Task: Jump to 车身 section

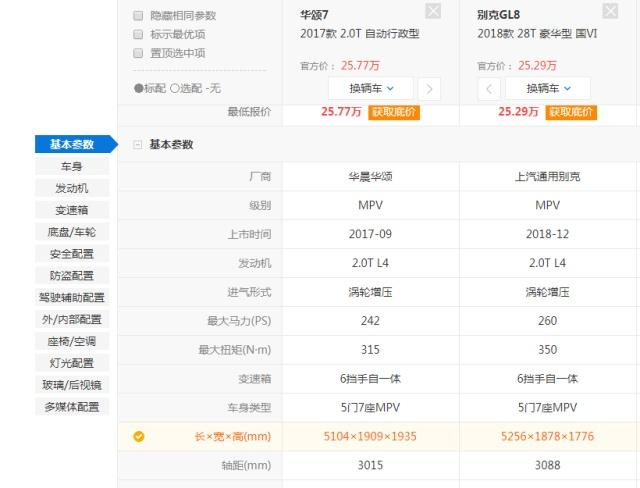Action: tap(72, 166)
